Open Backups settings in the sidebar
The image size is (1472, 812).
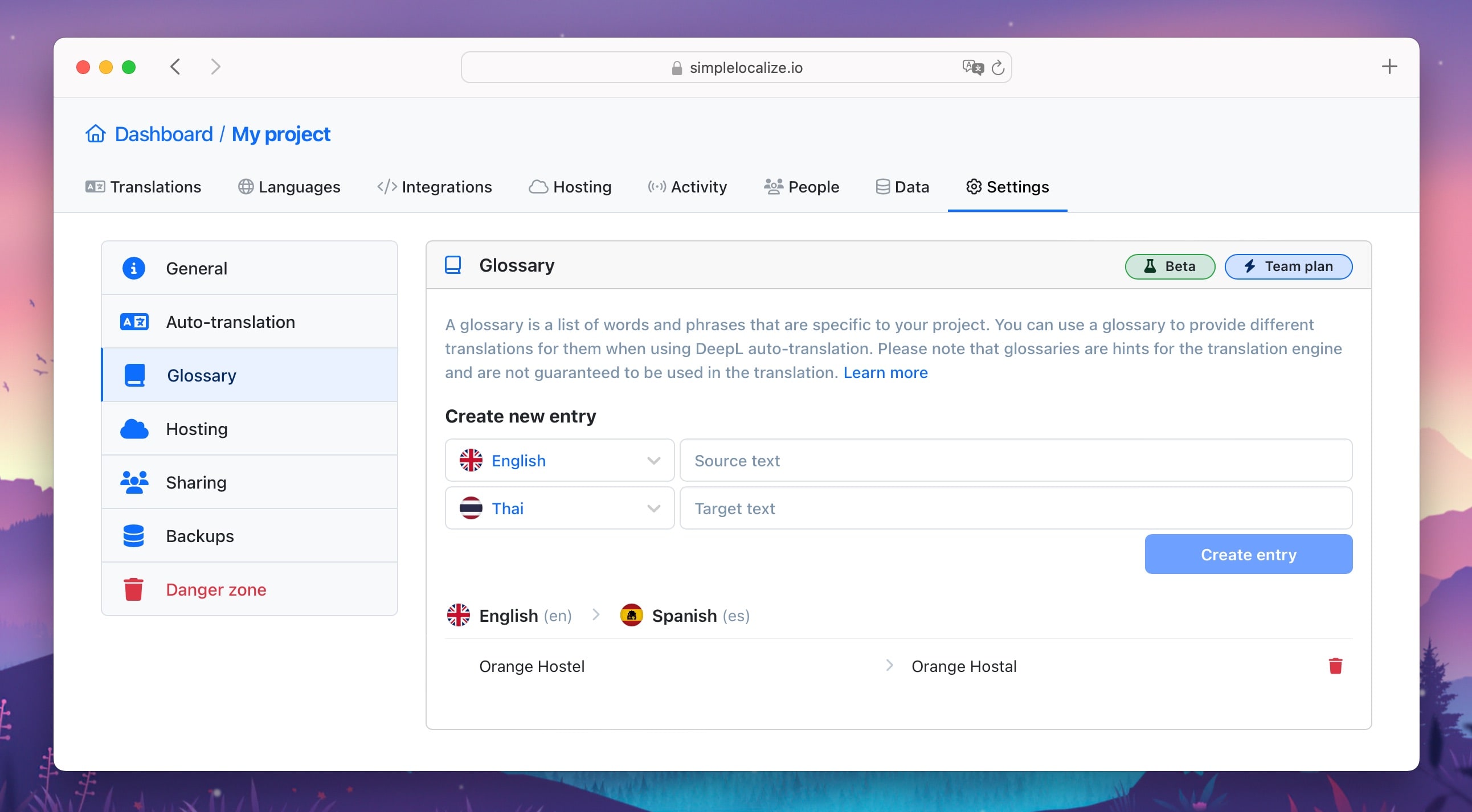pyautogui.click(x=249, y=536)
